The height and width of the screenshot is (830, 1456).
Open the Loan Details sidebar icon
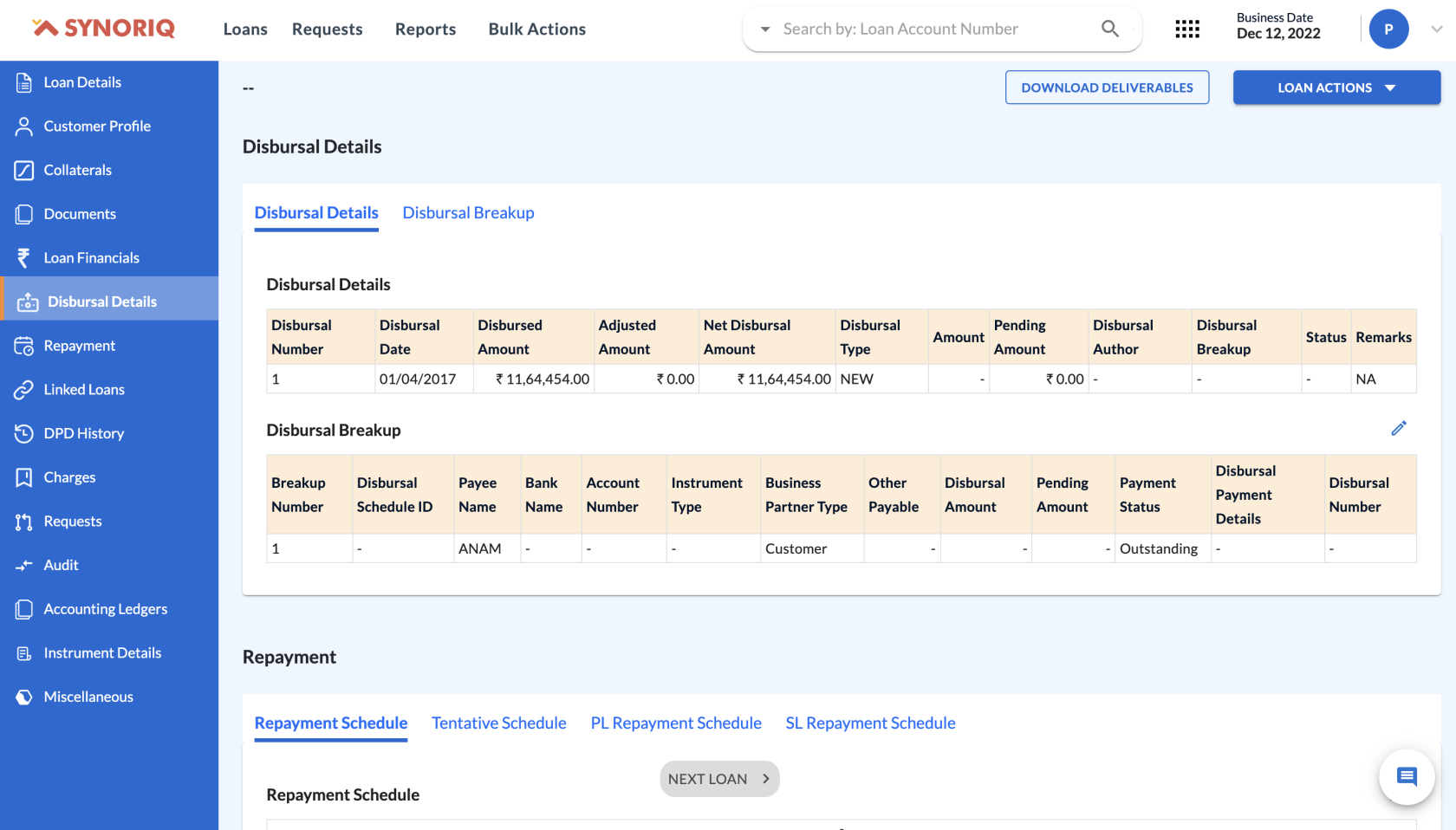24,82
